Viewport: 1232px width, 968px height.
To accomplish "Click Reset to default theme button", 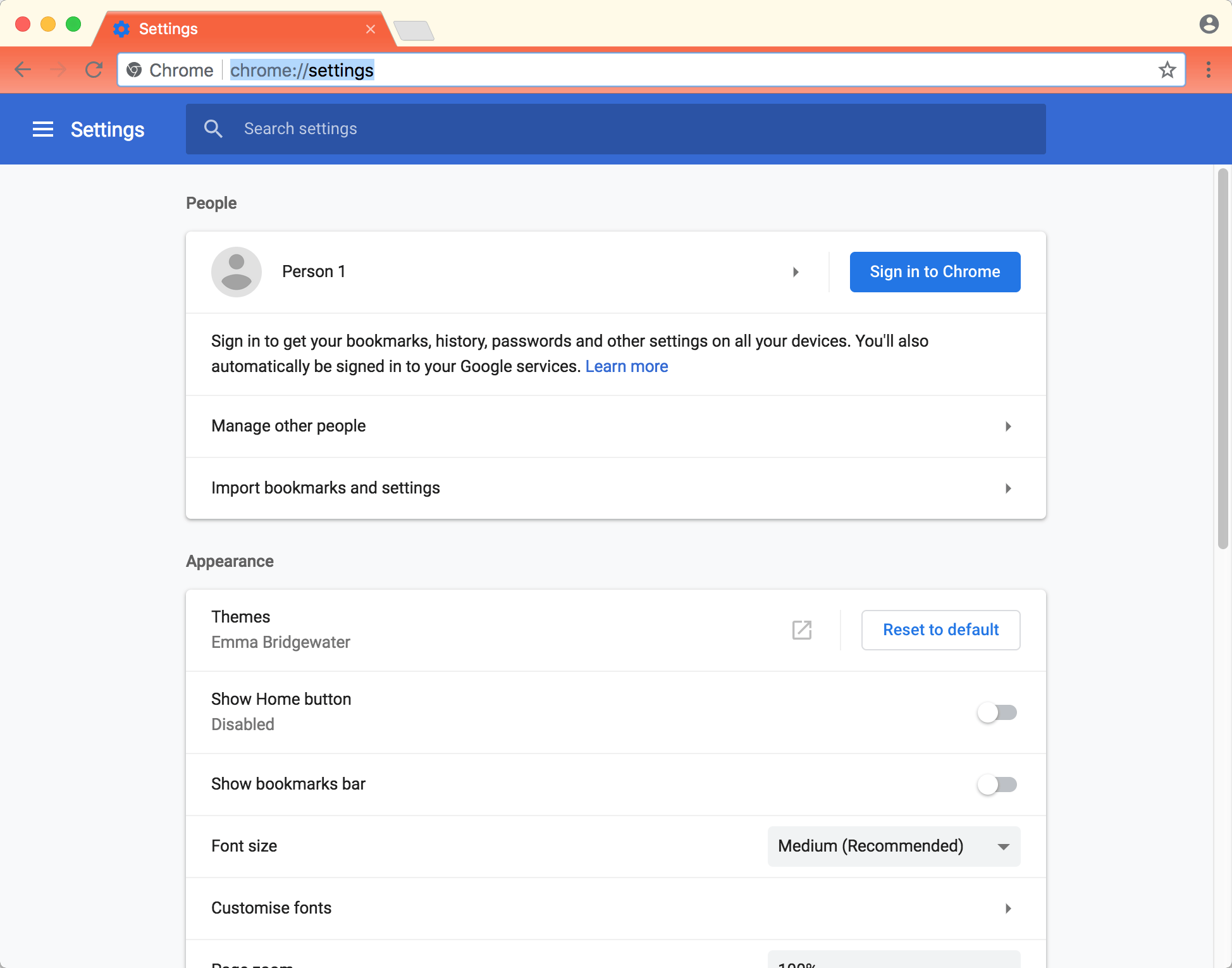I will [x=940, y=630].
